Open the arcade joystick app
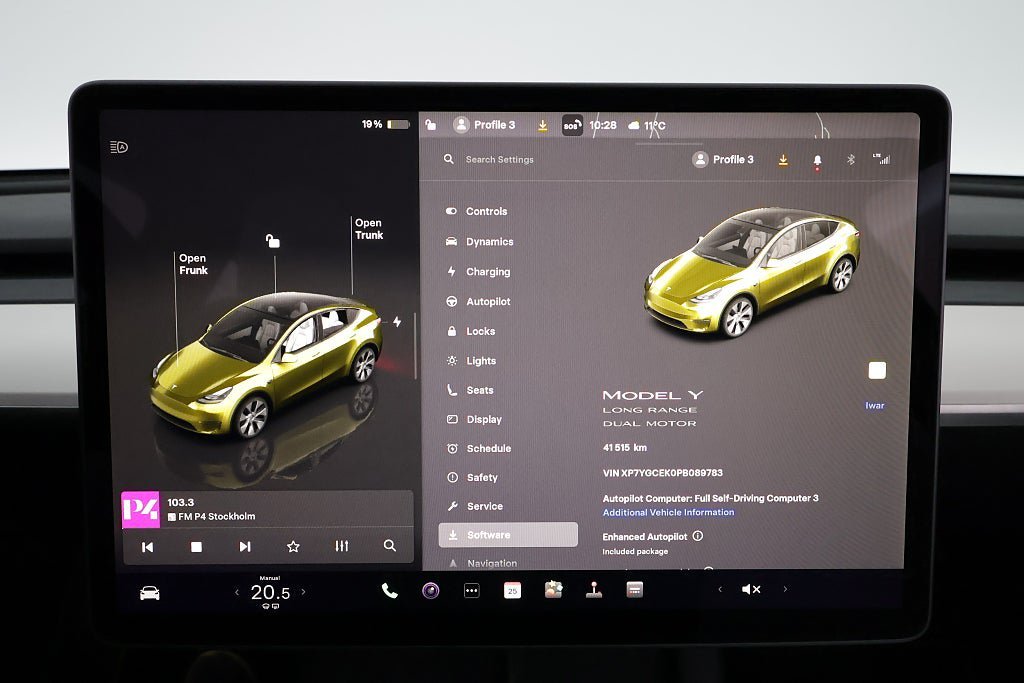The width and height of the screenshot is (1024, 683). click(594, 590)
